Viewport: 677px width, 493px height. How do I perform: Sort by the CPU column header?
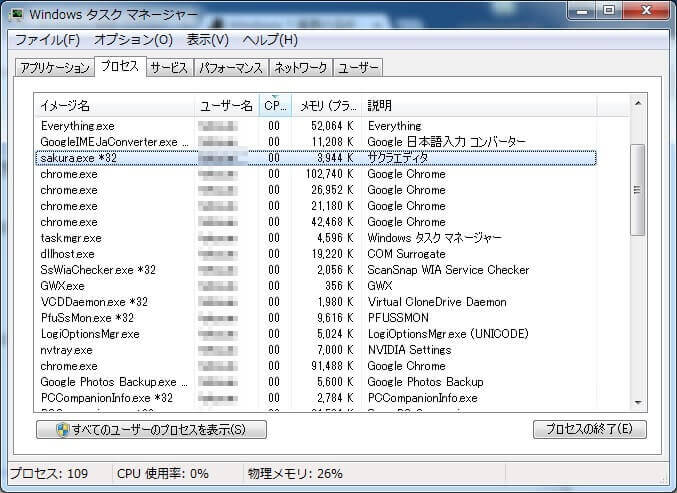(x=274, y=106)
